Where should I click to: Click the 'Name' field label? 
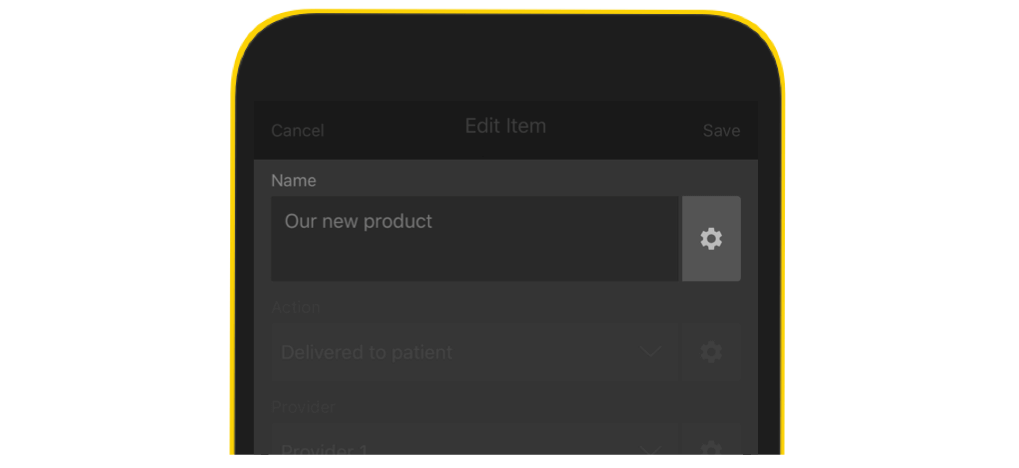(293, 181)
